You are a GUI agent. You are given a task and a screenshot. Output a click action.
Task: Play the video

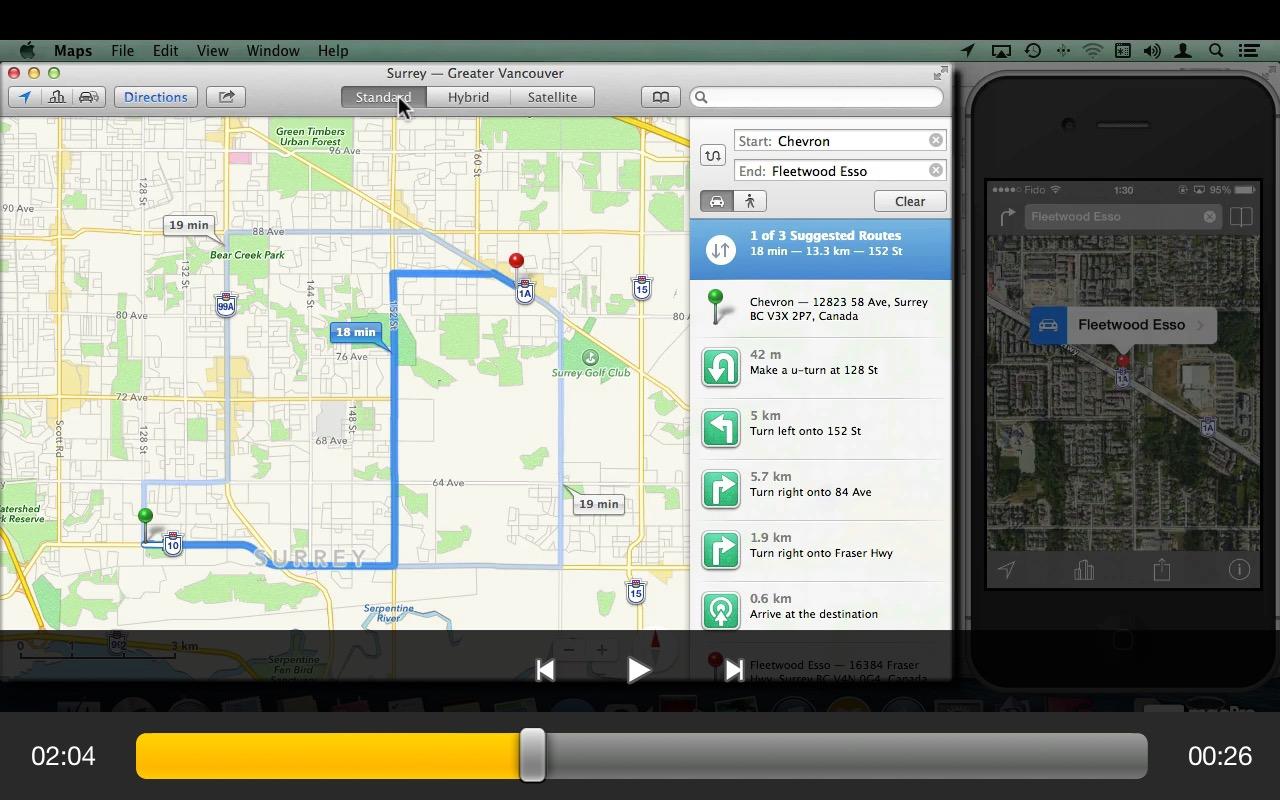[638, 670]
